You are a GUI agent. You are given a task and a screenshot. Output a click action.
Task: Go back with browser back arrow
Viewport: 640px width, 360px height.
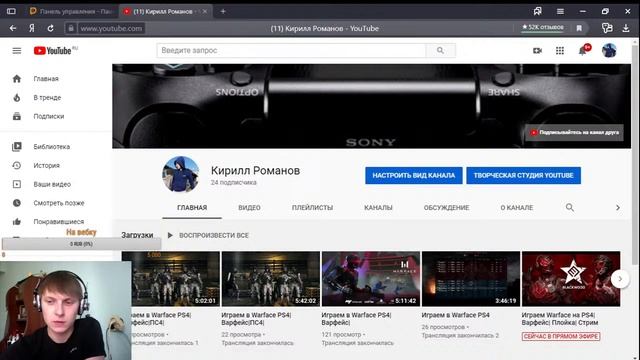[x=13, y=28]
